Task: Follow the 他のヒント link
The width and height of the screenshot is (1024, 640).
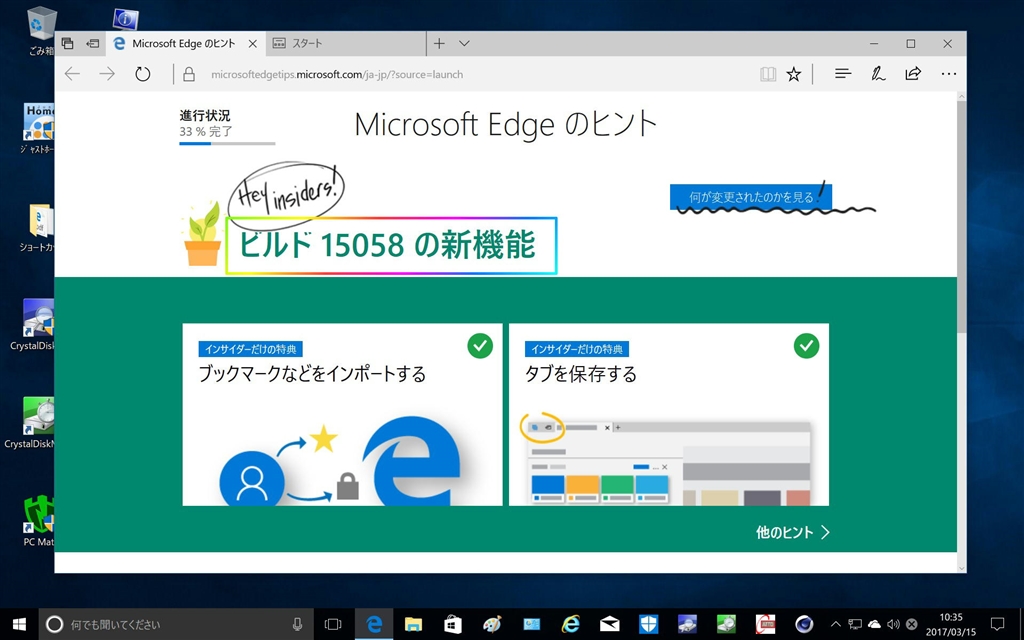Action: point(793,532)
